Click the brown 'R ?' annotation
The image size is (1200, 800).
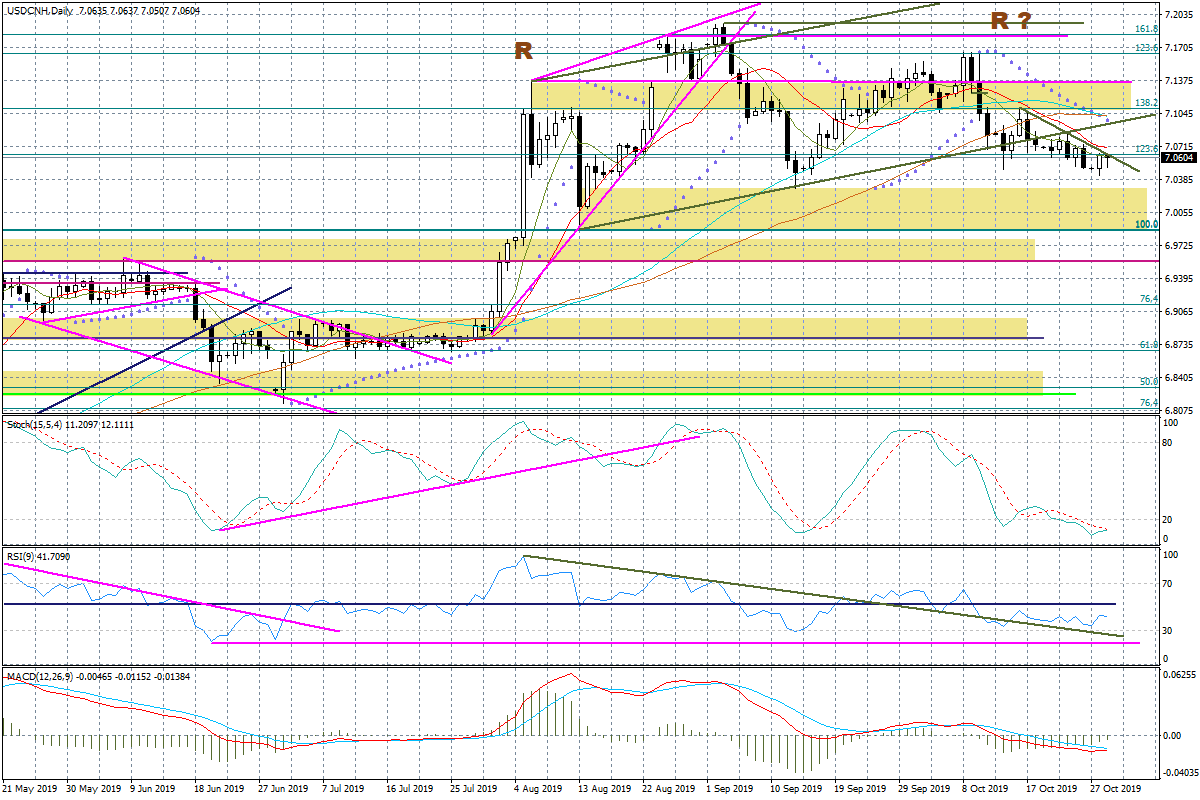(1010, 20)
